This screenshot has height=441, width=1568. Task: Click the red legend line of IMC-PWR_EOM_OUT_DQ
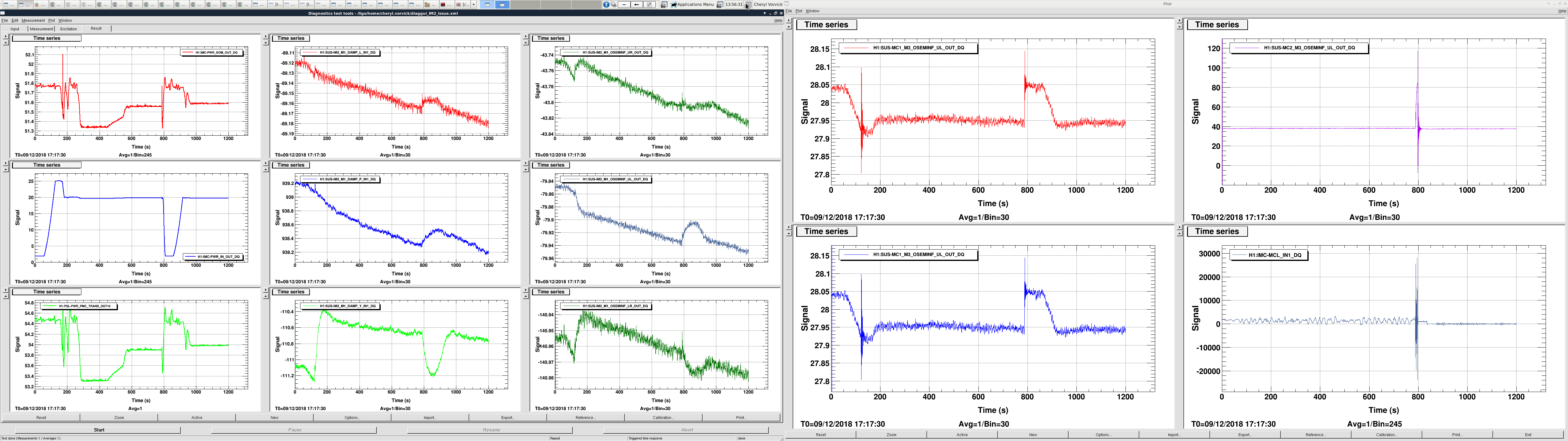pyautogui.click(x=187, y=52)
